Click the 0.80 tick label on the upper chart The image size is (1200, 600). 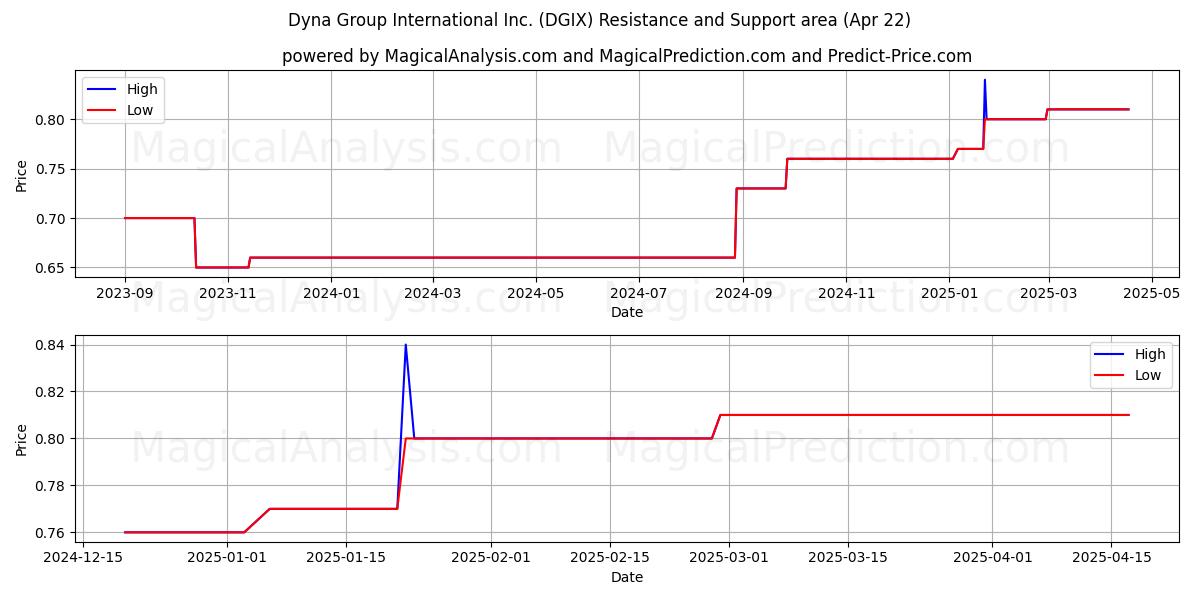pos(51,120)
